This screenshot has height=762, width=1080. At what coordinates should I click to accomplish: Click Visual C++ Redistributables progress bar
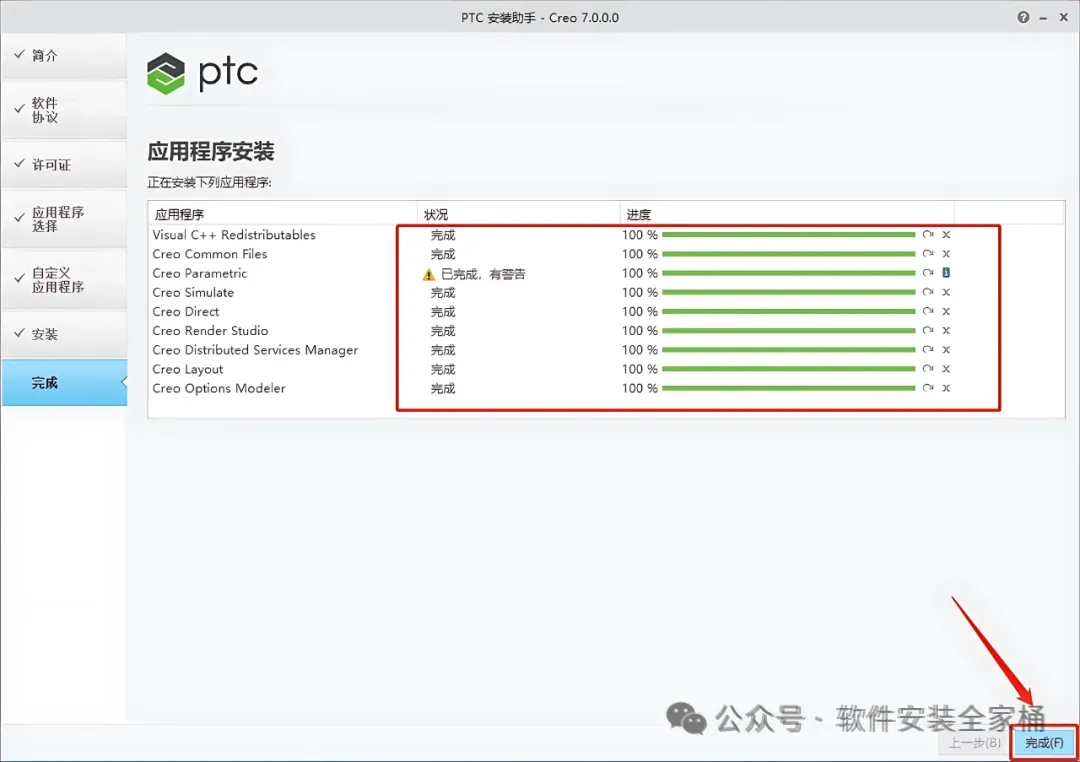[789, 234]
